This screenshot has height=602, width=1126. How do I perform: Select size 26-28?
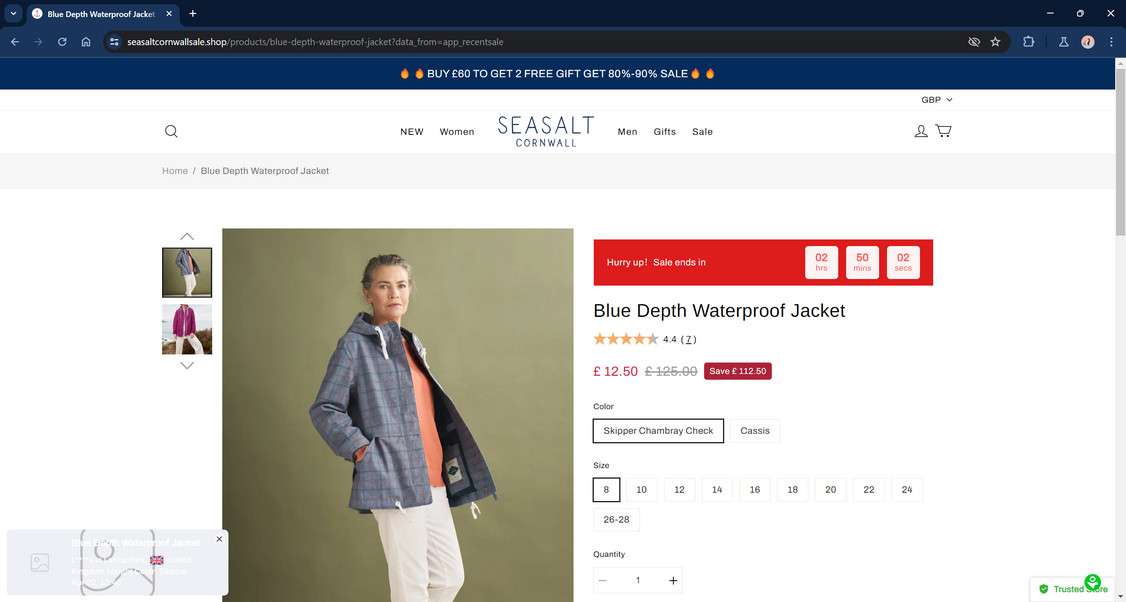coord(616,519)
